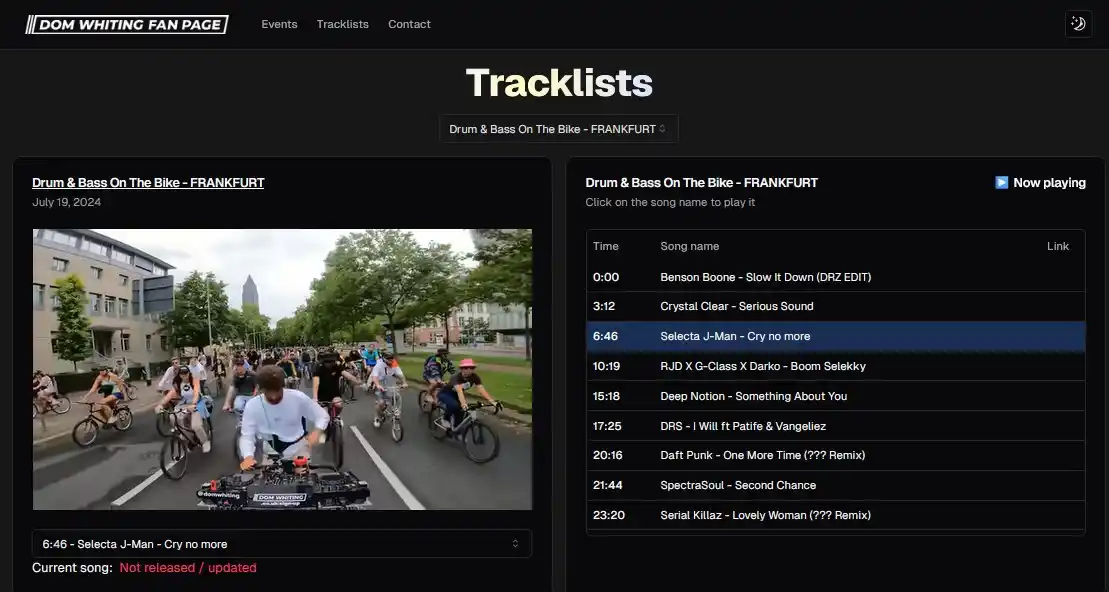The width and height of the screenshot is (1109, 592).
Task: Click the cycling video thumbnail
Action: [x=282, y=368]
